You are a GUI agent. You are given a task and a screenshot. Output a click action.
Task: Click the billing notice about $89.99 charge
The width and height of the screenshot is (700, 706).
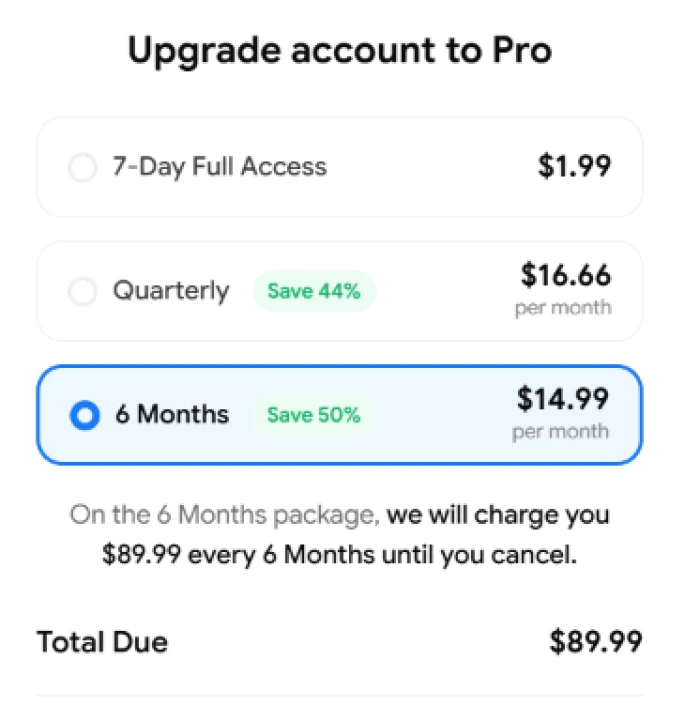coord(340,535)
